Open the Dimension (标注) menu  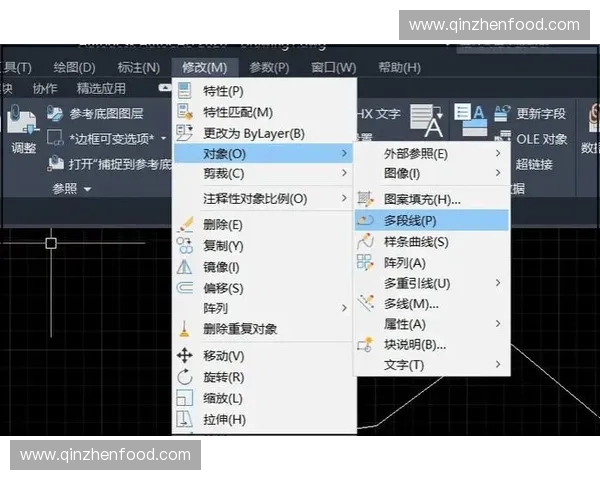click(139, 67)
